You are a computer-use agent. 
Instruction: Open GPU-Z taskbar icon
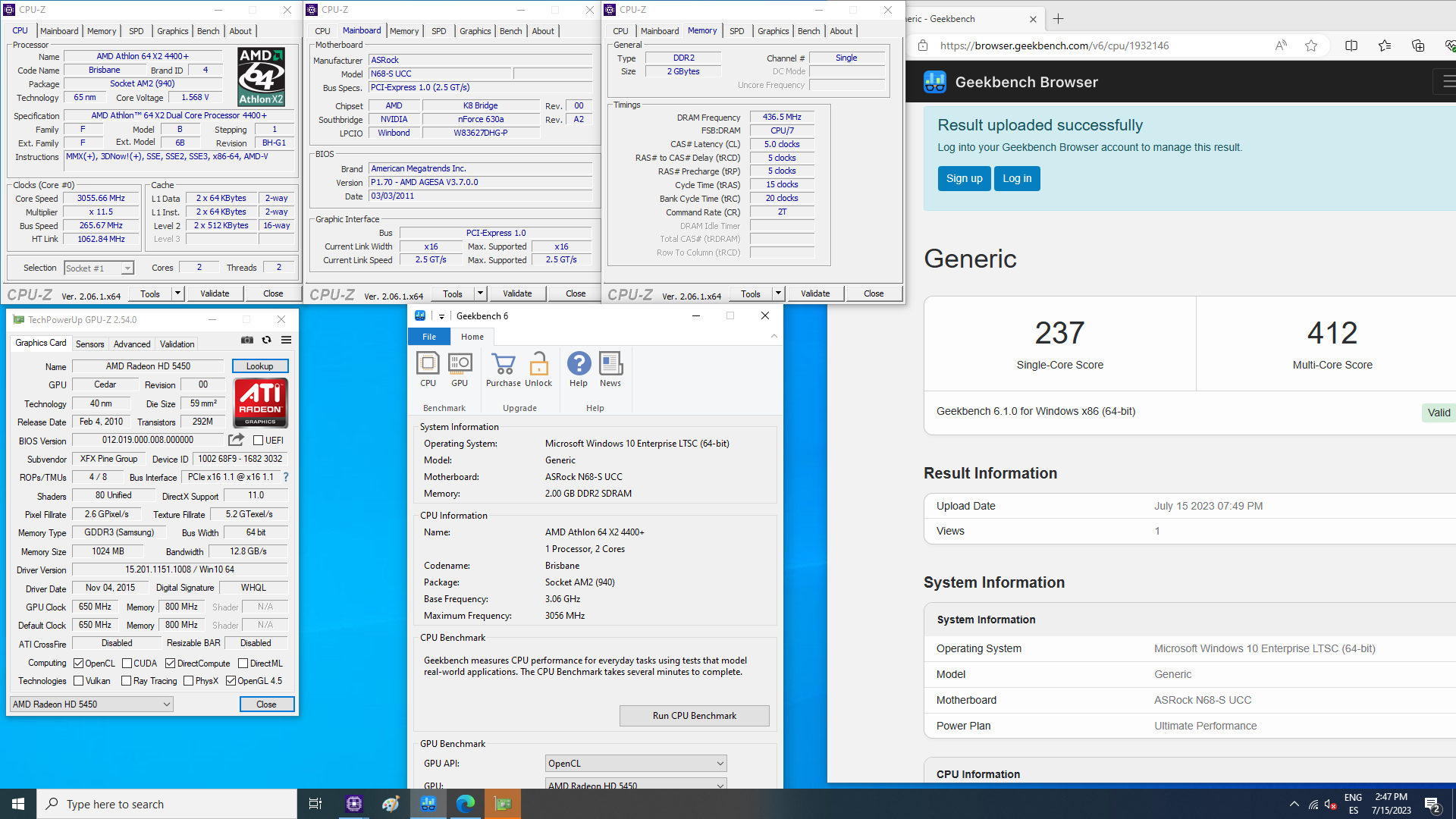click(x=503, y=804)
